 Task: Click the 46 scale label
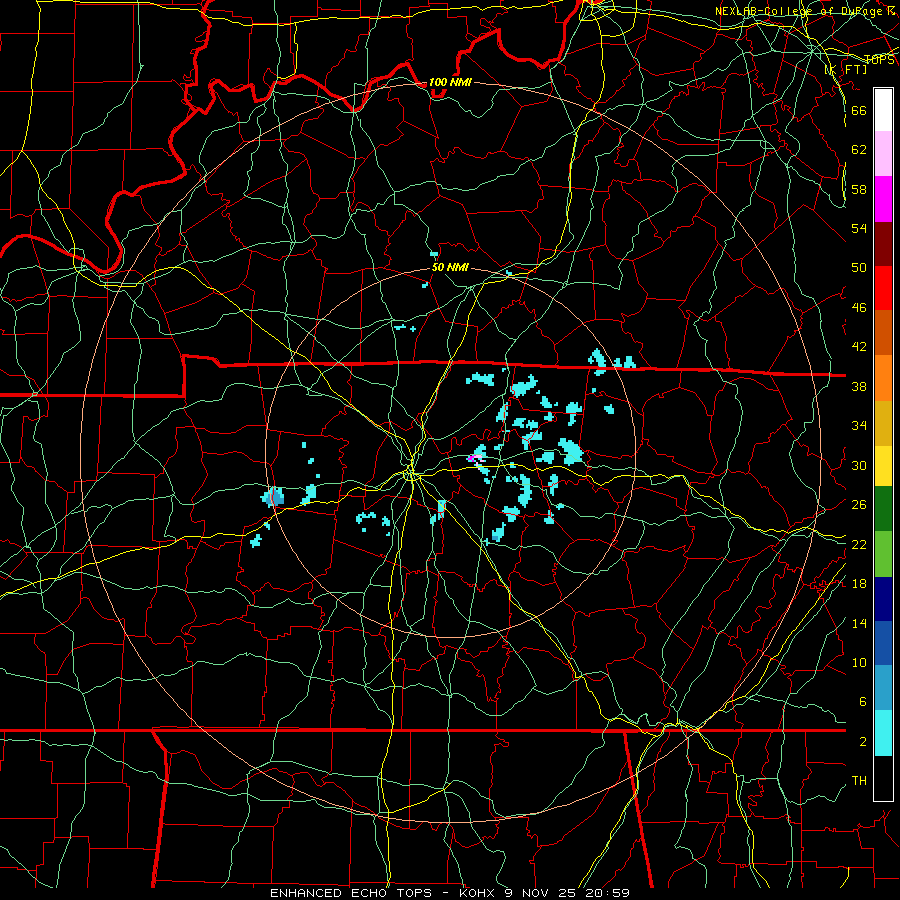859,307
